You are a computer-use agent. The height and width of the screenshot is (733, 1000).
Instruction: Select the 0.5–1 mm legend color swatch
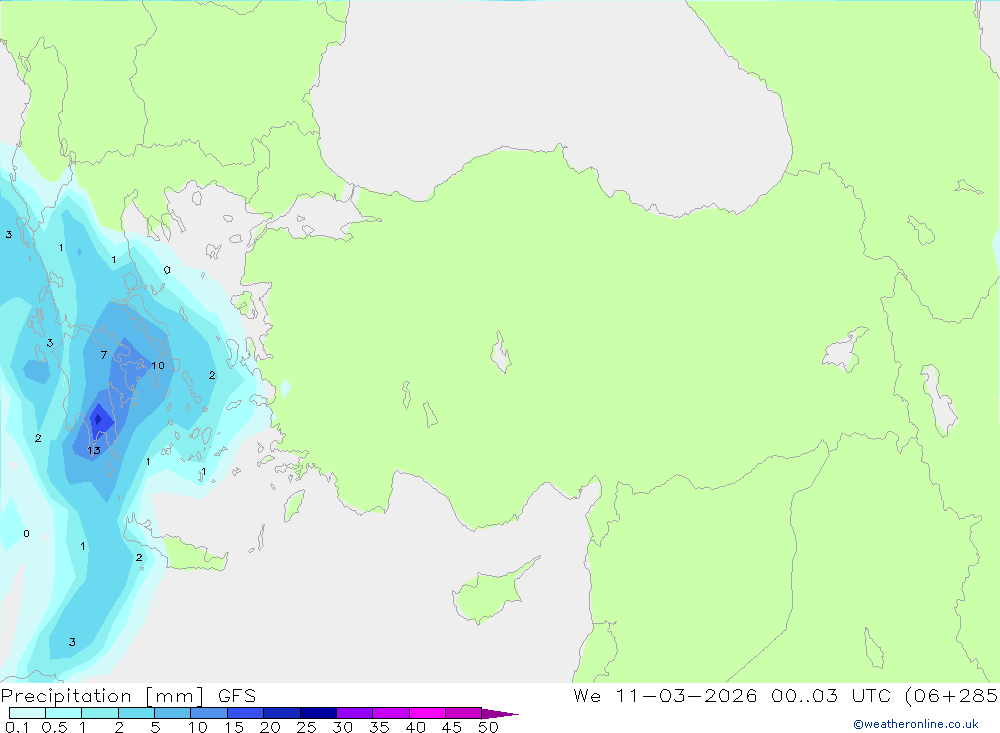click(63, 713)
